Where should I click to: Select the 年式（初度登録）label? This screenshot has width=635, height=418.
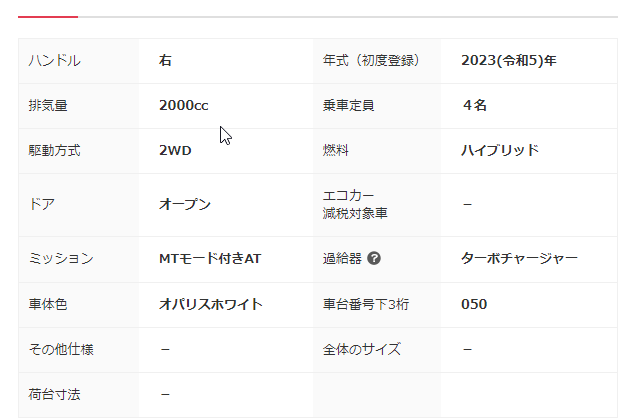370,61
